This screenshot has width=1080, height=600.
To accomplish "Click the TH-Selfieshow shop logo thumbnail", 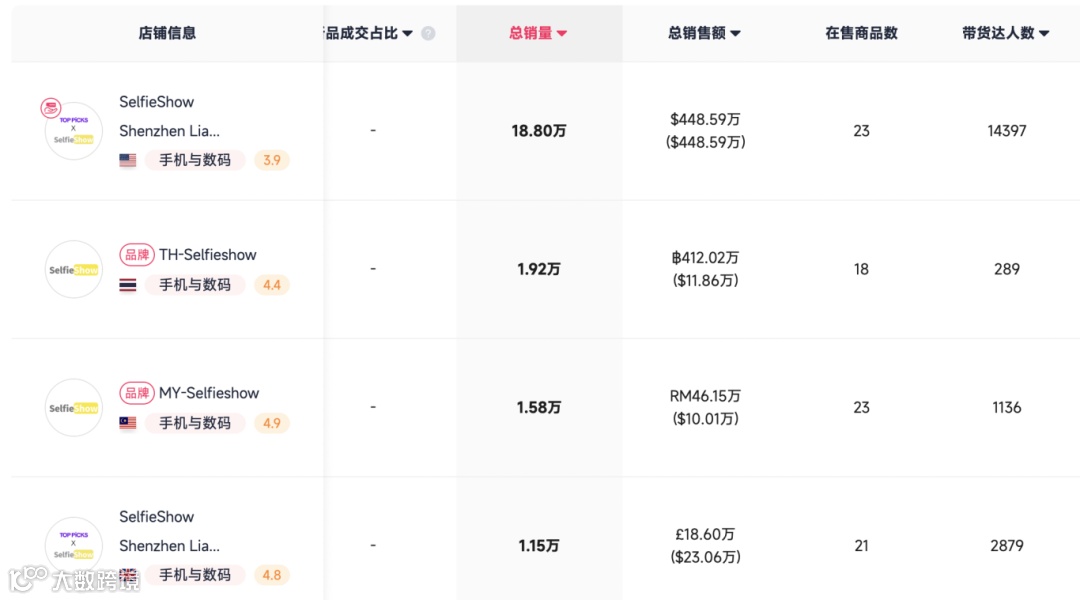I will pyautogui.click(x=74, y=270).
